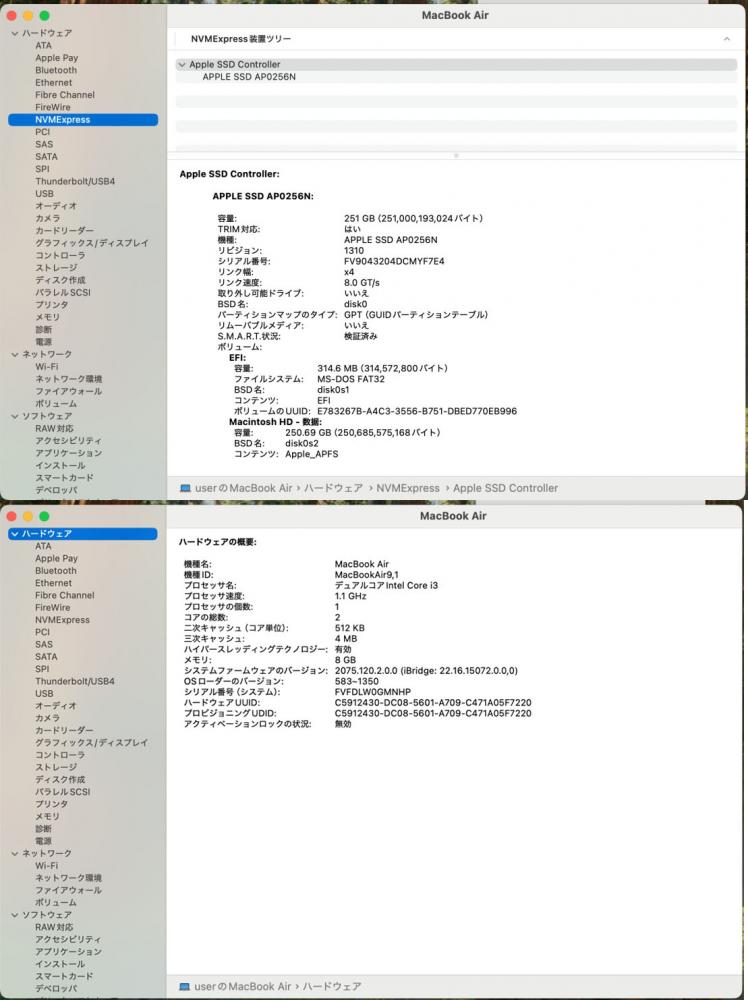The width and height of the screenshot is (748, 1000).
Task: Select PCI in top window sidebar
Action: pyautogui.click(x=43, y=132)
